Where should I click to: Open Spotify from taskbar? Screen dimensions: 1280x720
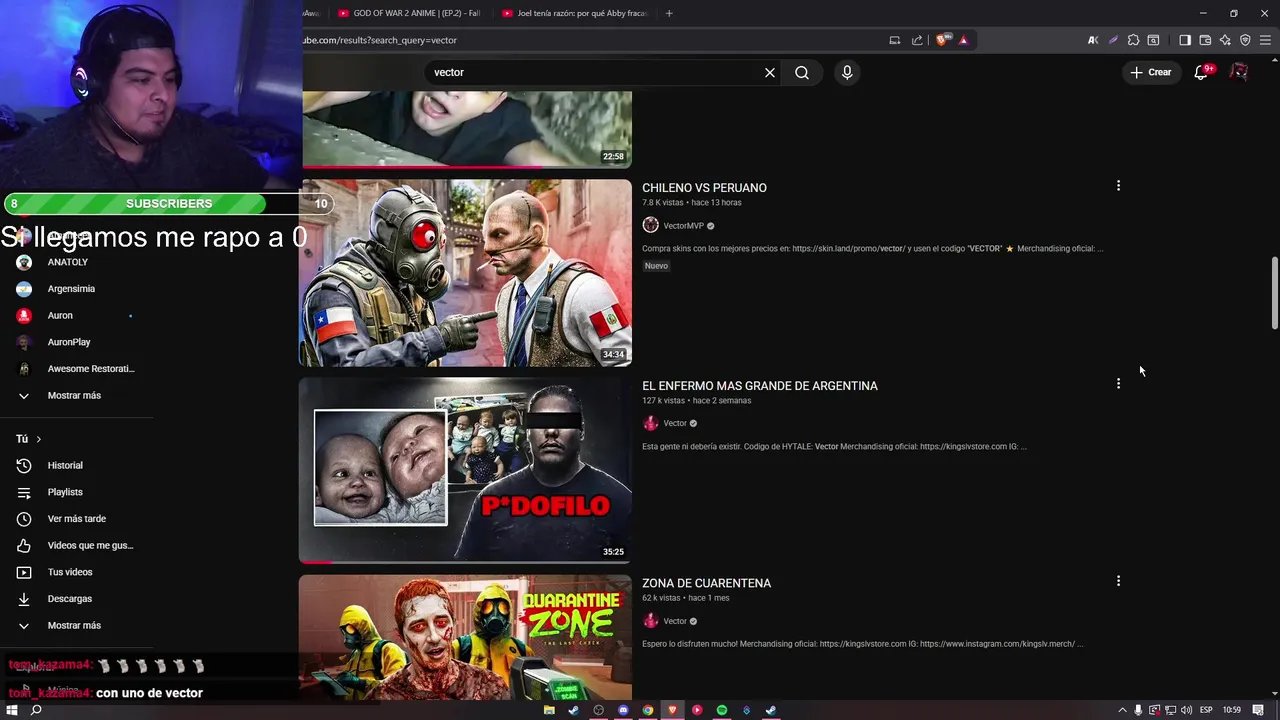coord(722,710)
